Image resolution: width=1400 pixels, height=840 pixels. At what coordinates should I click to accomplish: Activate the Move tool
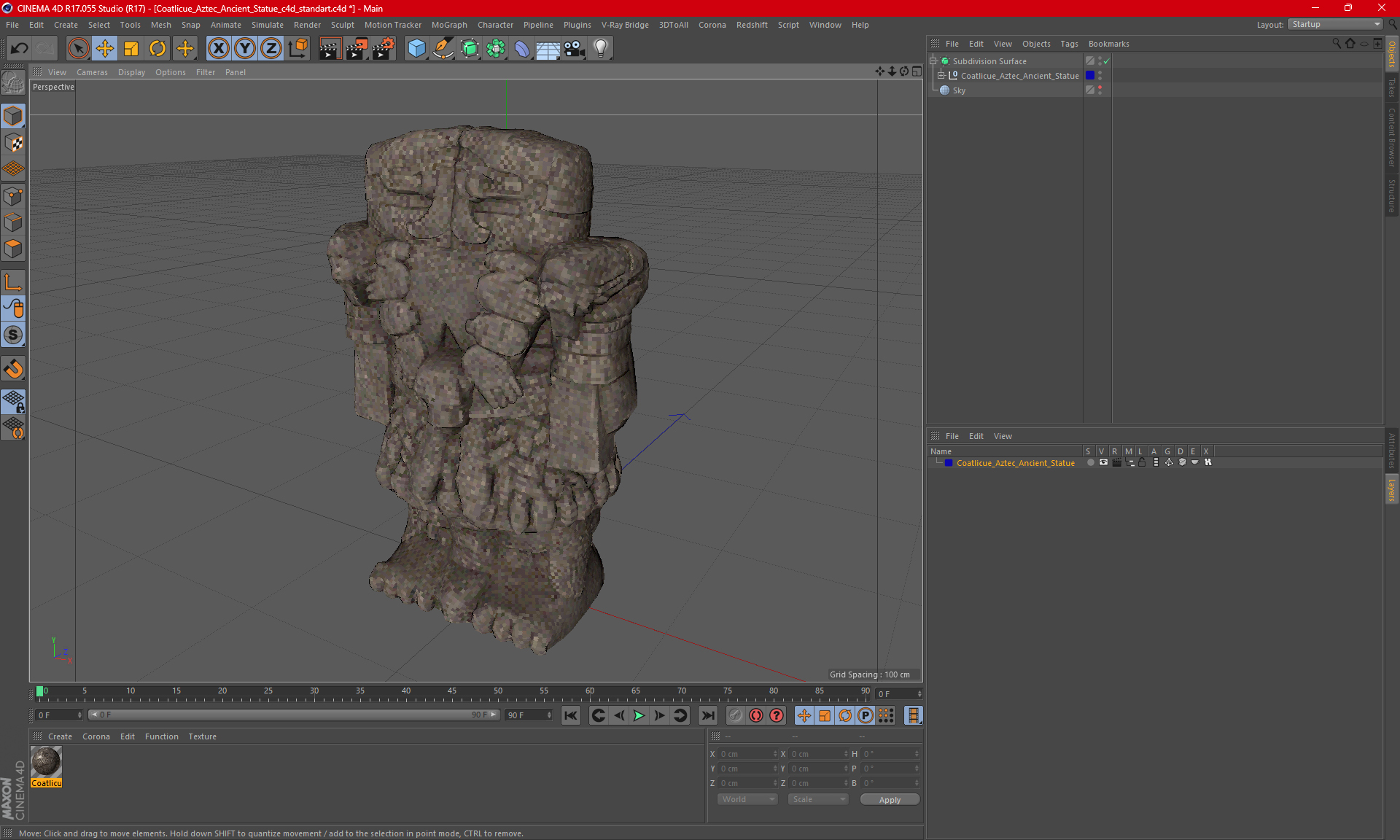pyautogui.click(x=105, y=49)
